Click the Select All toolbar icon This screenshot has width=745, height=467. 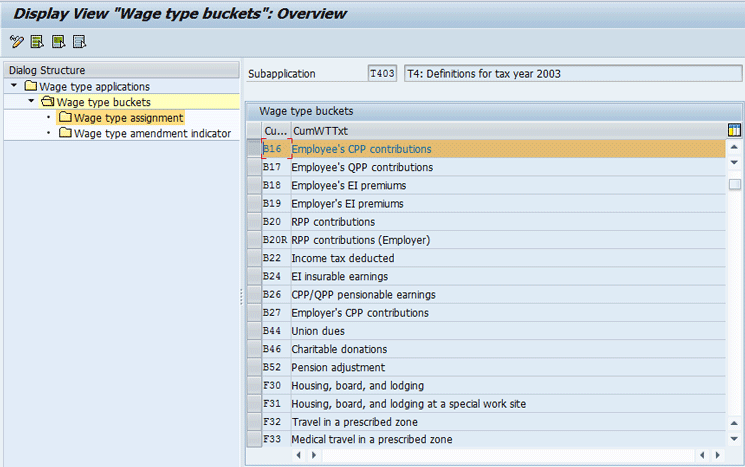click(37, 41)
